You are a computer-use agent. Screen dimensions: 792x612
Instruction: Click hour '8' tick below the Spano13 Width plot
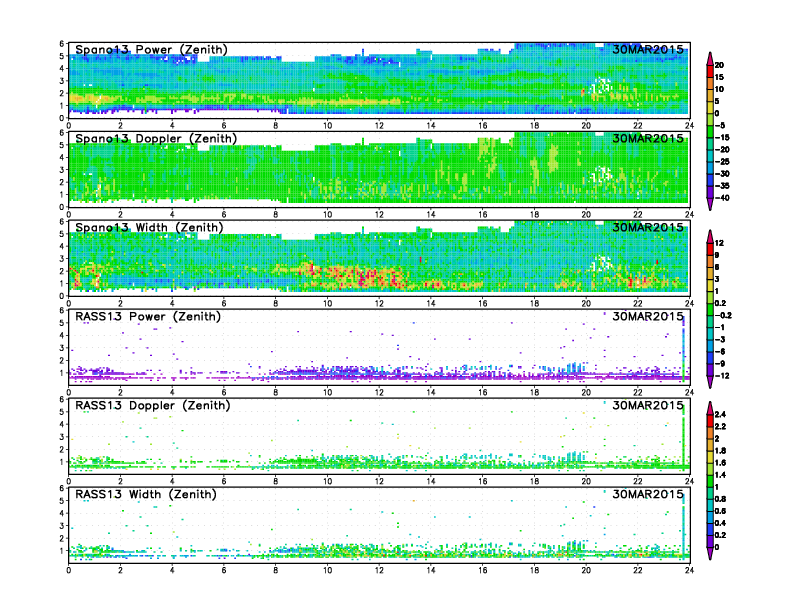(275, 303)
